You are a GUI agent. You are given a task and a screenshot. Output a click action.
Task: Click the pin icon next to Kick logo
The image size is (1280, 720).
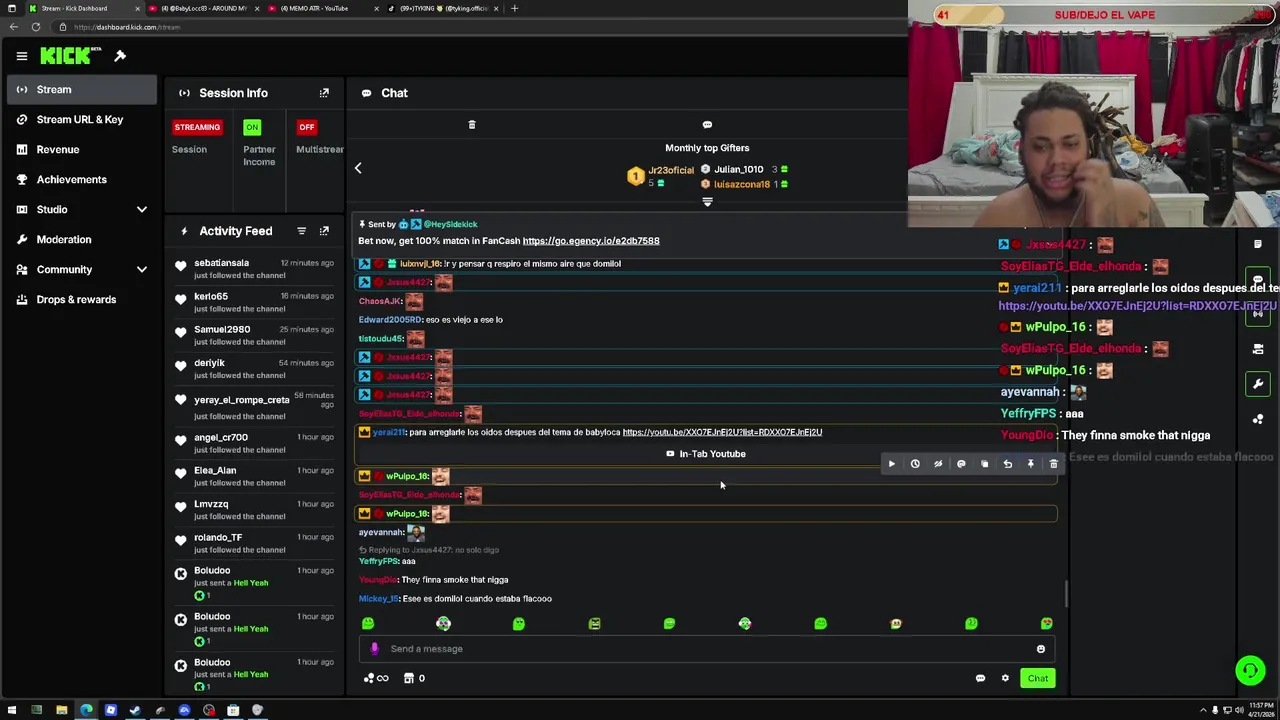point(120,56)
